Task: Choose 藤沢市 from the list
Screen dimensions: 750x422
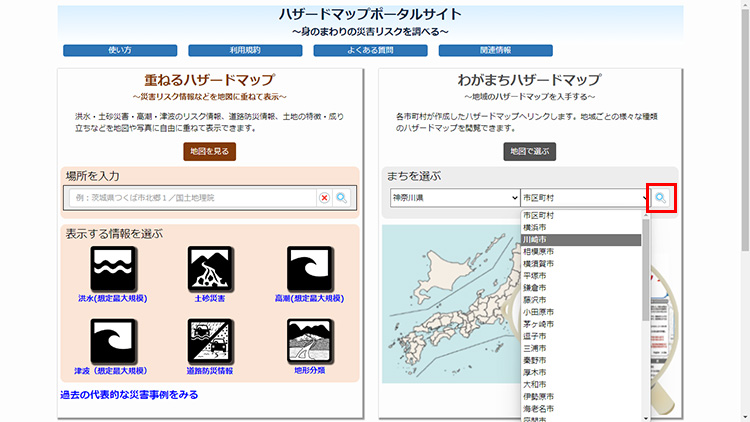Action: coord(581,300)
